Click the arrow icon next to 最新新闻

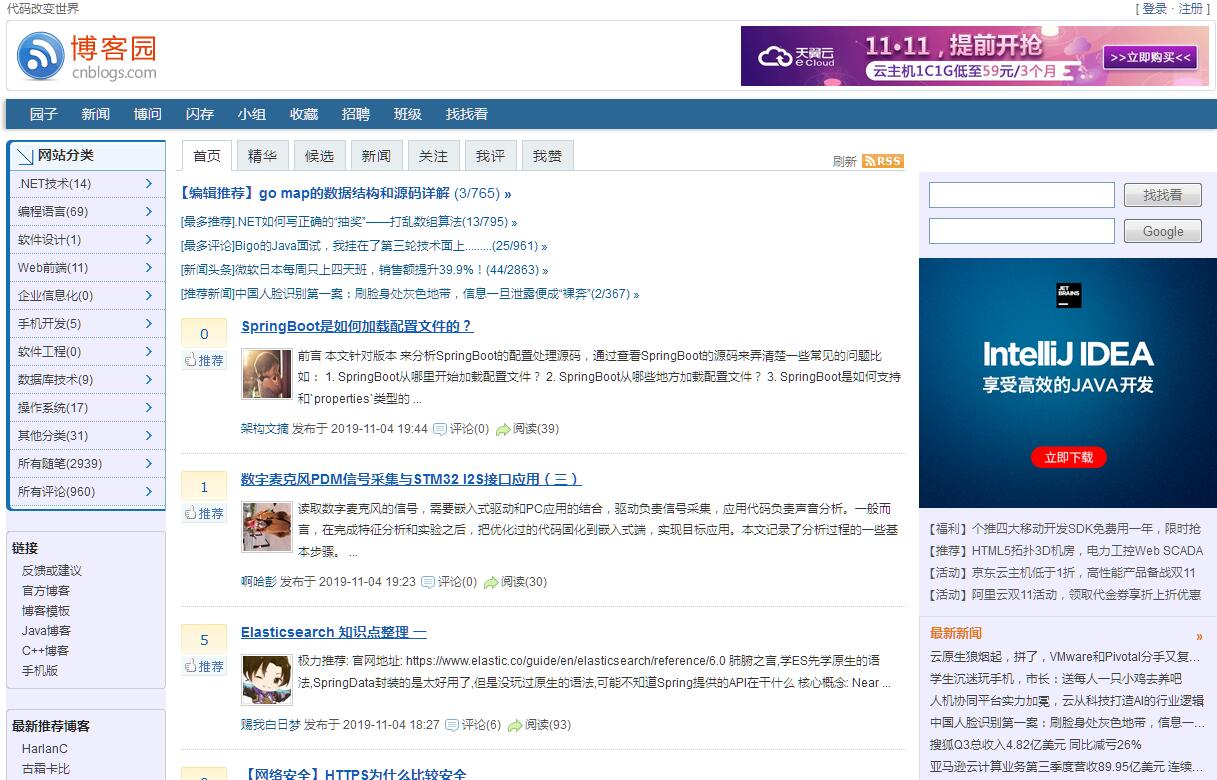pyautogui.click(x=1199, y=636)
